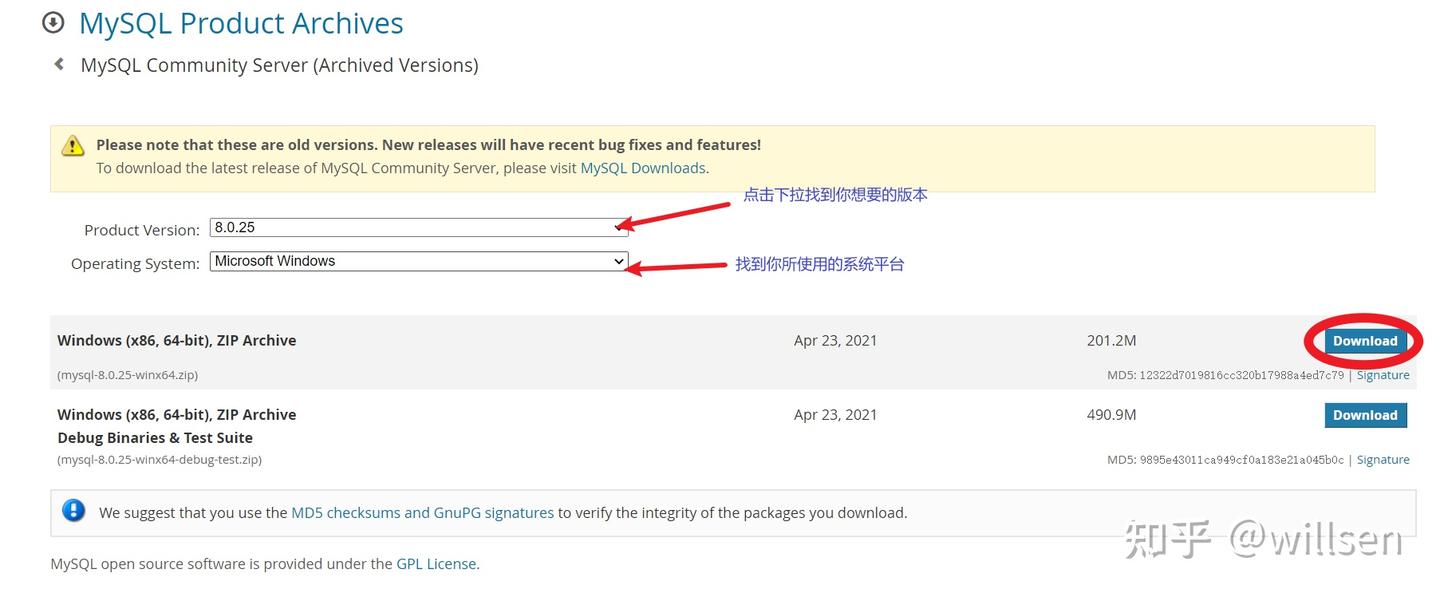This screenshot has width=1440, height=597.
Task: Click the Apr 23, 2021 release date text
Action: point(836,340)
